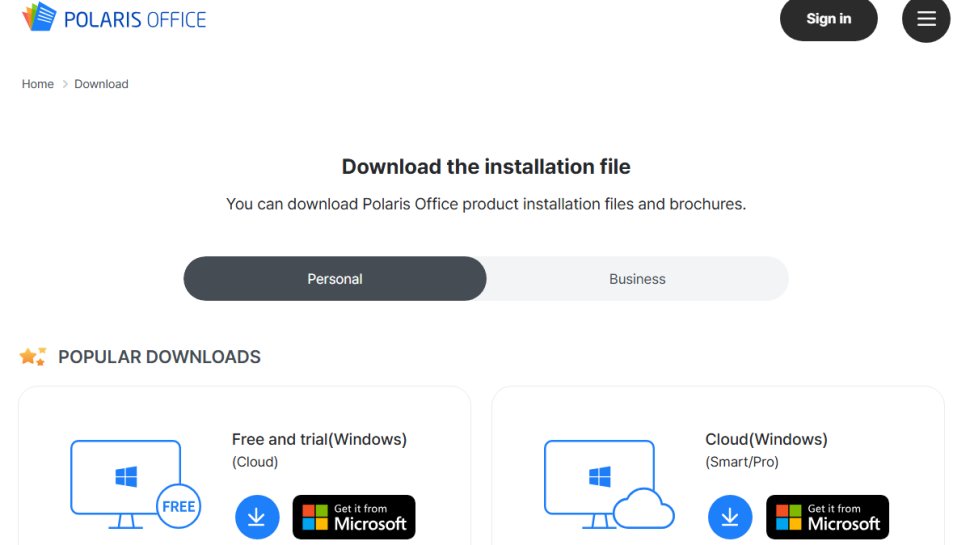970x545 pixels.
Task: Switch to the Business tab
Action: coord(637,279)
